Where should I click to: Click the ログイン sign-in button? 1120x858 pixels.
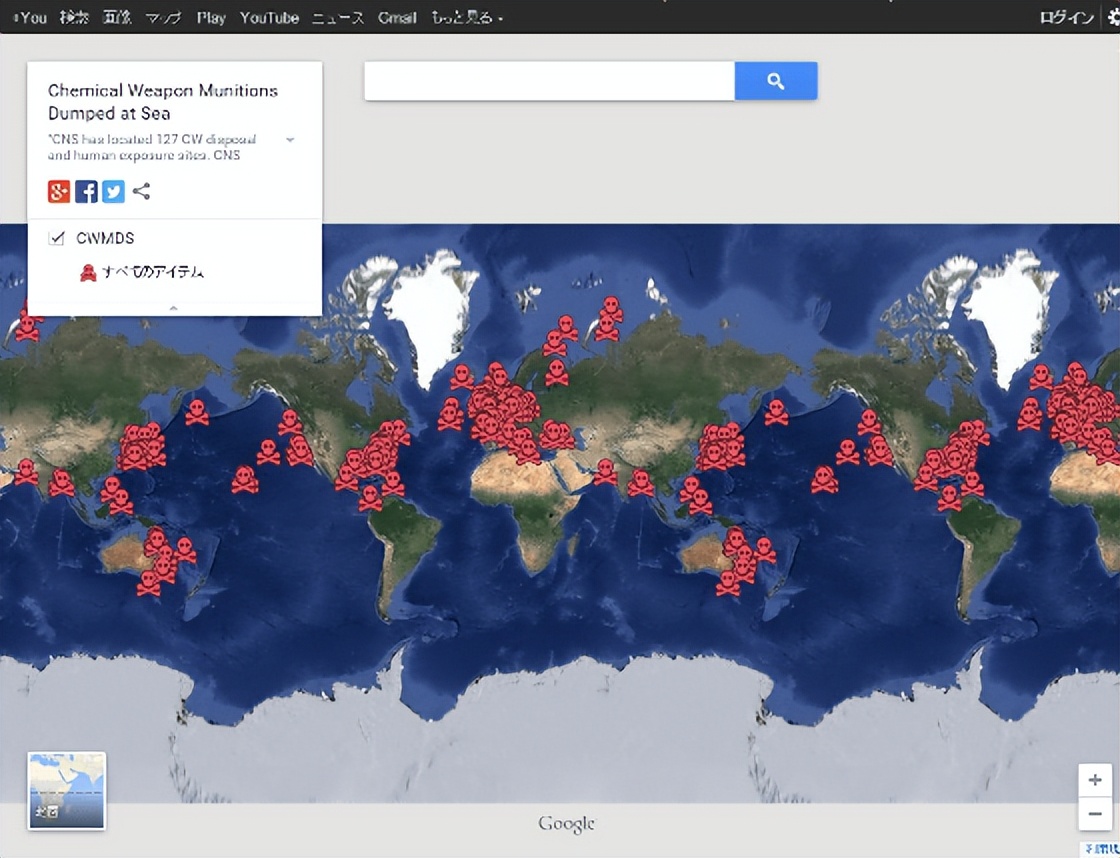pos(1064,17)
